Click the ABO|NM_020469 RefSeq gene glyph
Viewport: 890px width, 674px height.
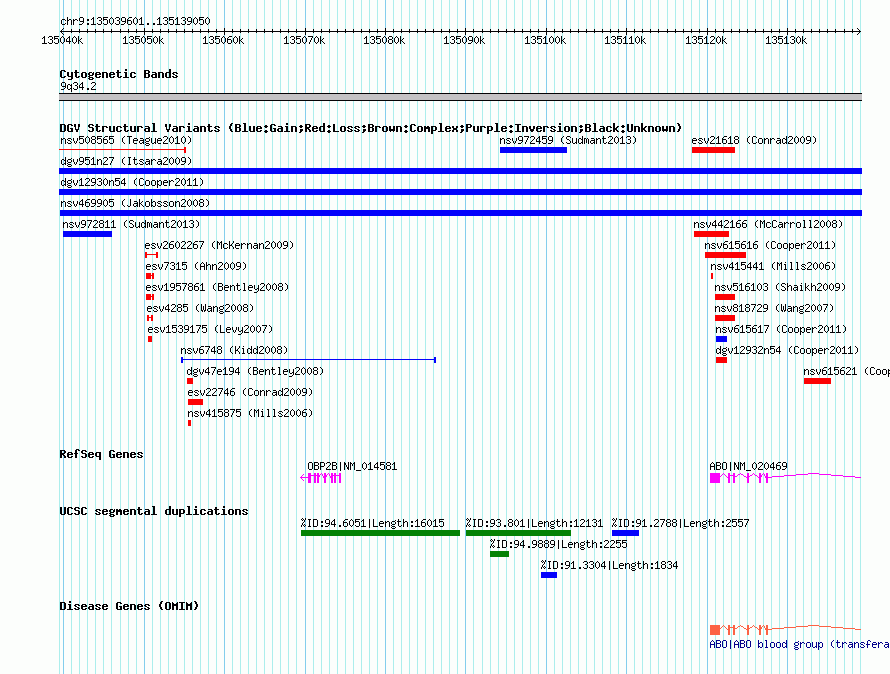(786, 478)
